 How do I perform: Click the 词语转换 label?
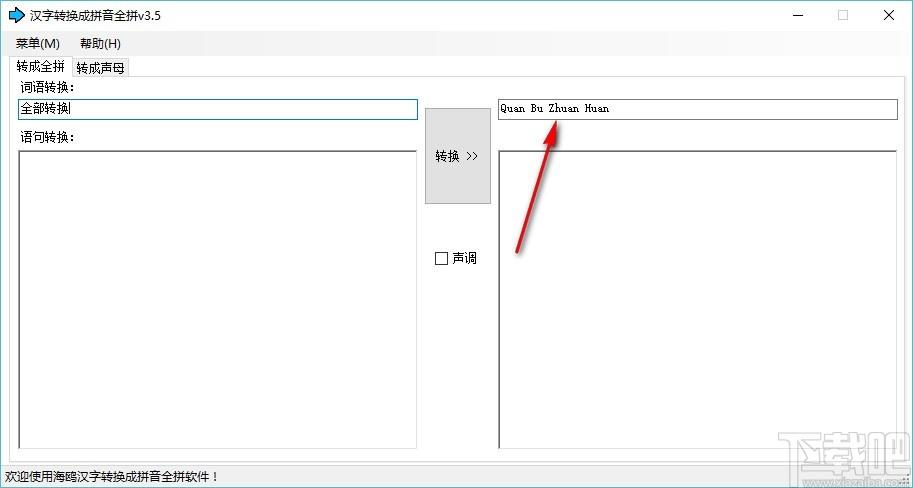48,88
